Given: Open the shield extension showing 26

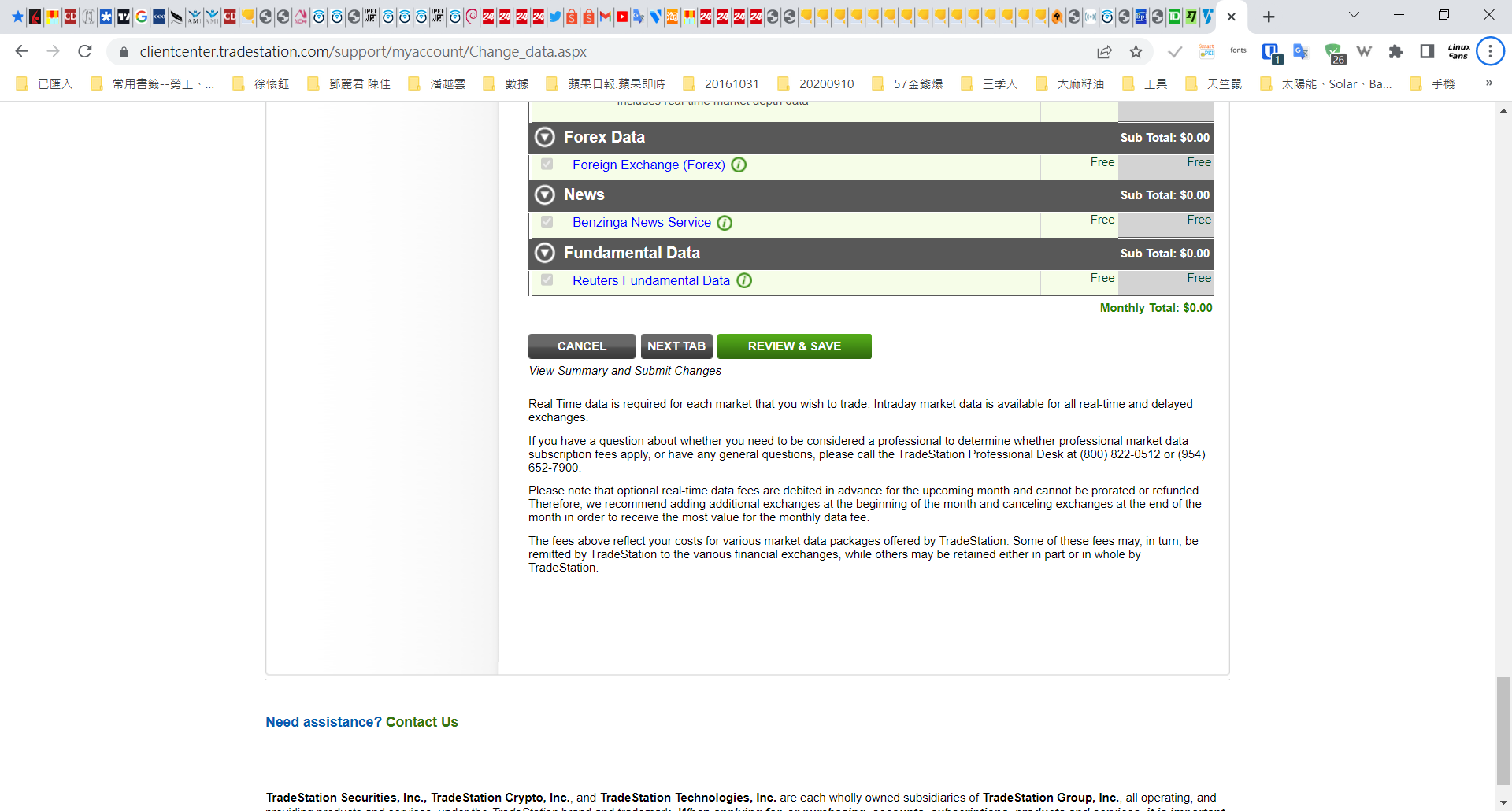Looking at the screenshot, I should pos(1334,53).
